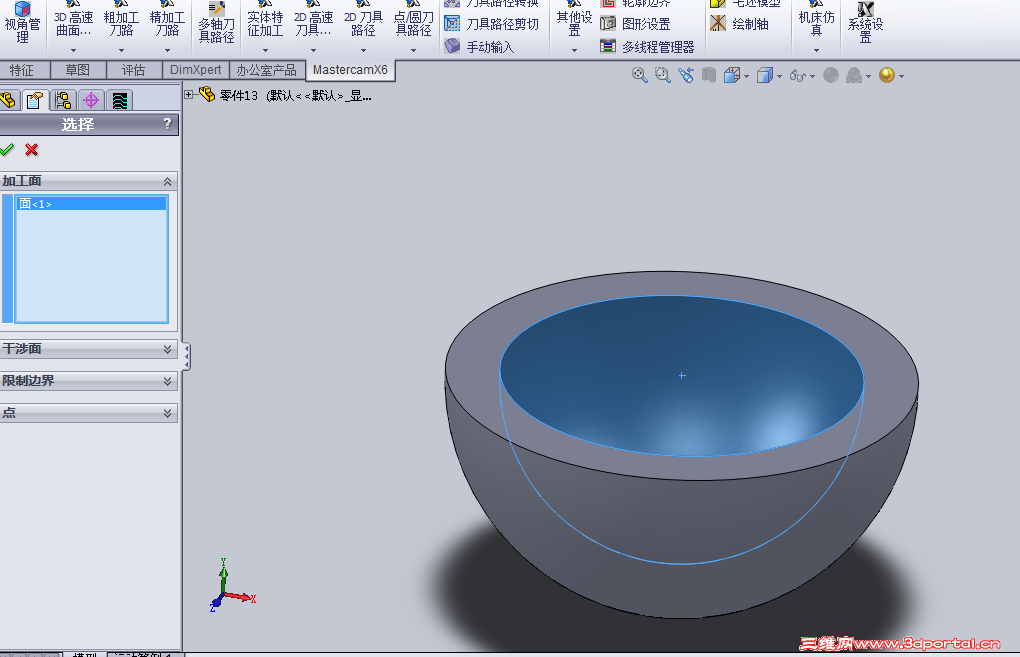This screenshot has height=657, width=1020.
Task: Open 粗加工刀路 dropdown arrow
Action: pyautogui.click(x=121, y=50)
